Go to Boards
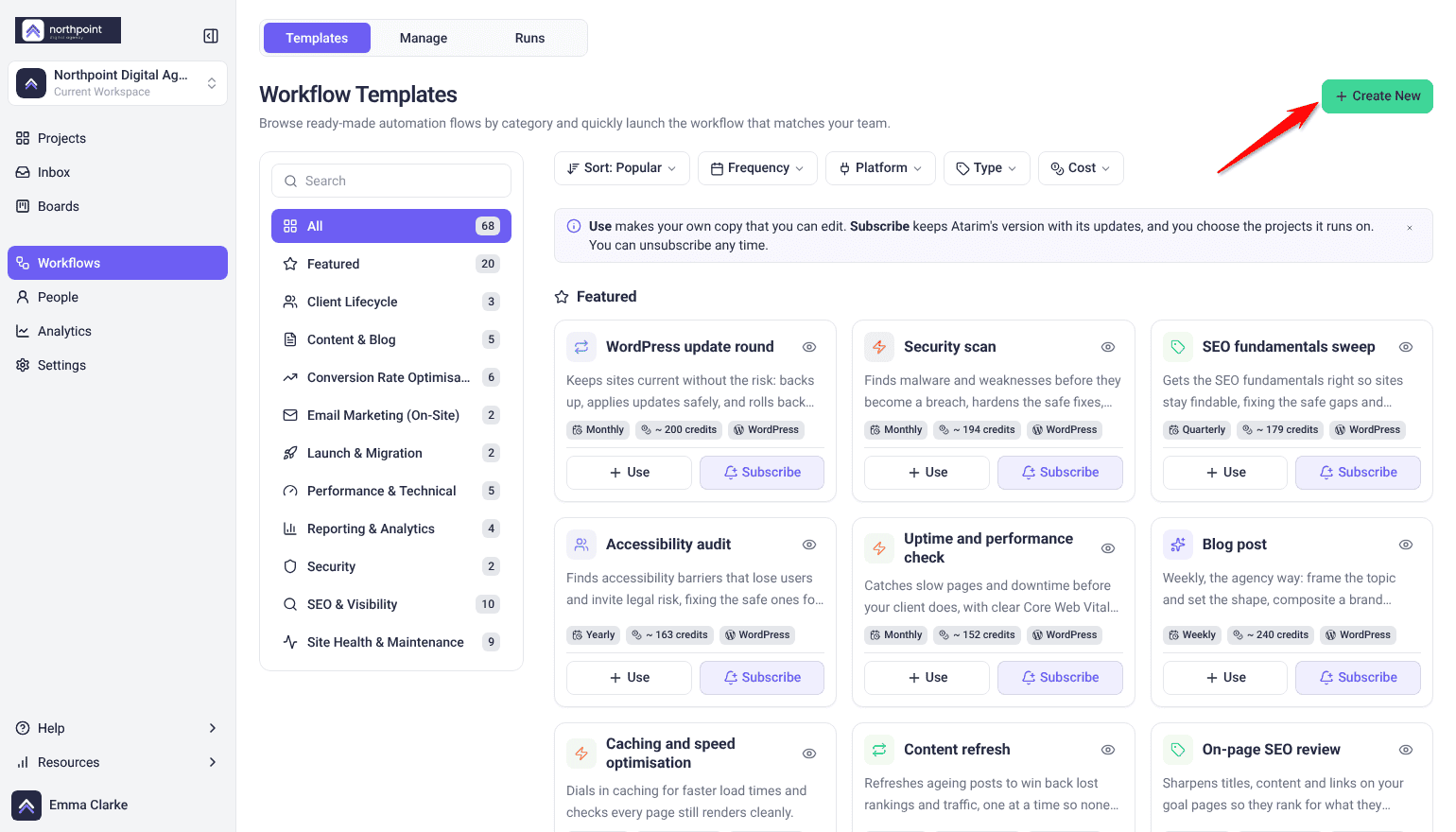Image resolution: width=1456 pixels, height=832 pixels. 117,206
